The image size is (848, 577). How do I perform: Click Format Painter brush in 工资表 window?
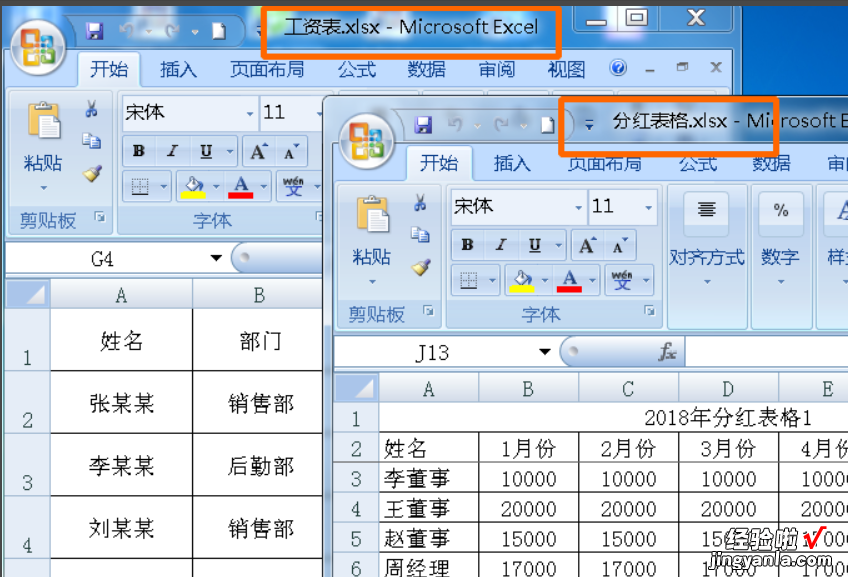click(x=92, y=174)
